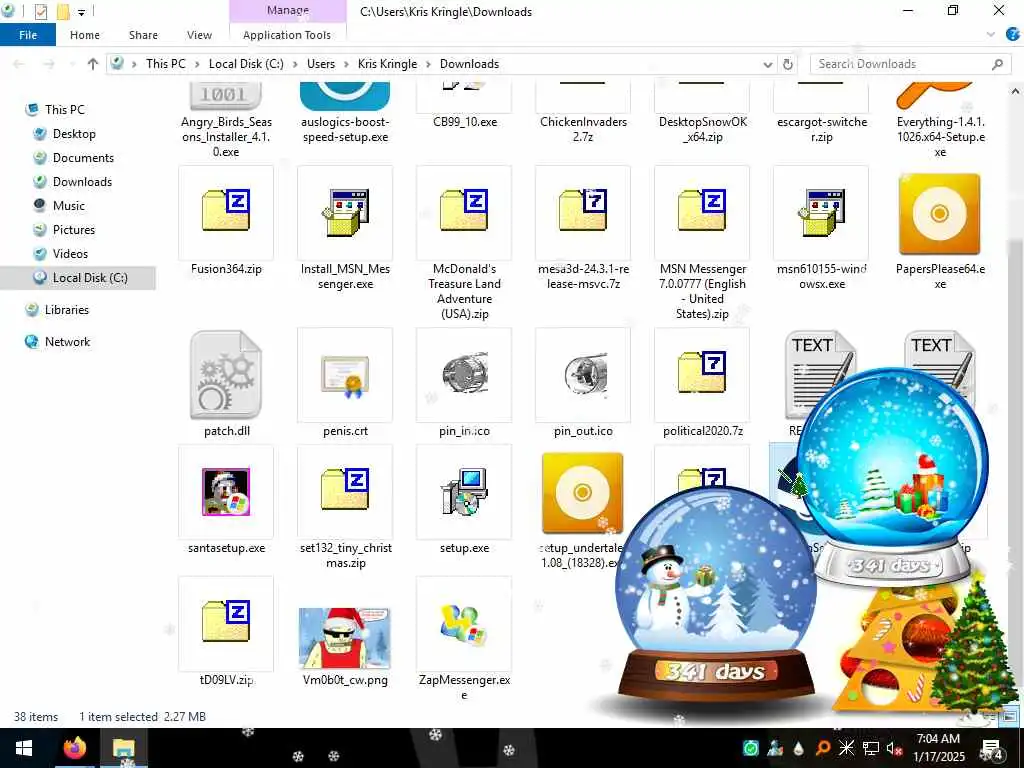Select the ZapMessenger.exe icon

coord(464,625)
